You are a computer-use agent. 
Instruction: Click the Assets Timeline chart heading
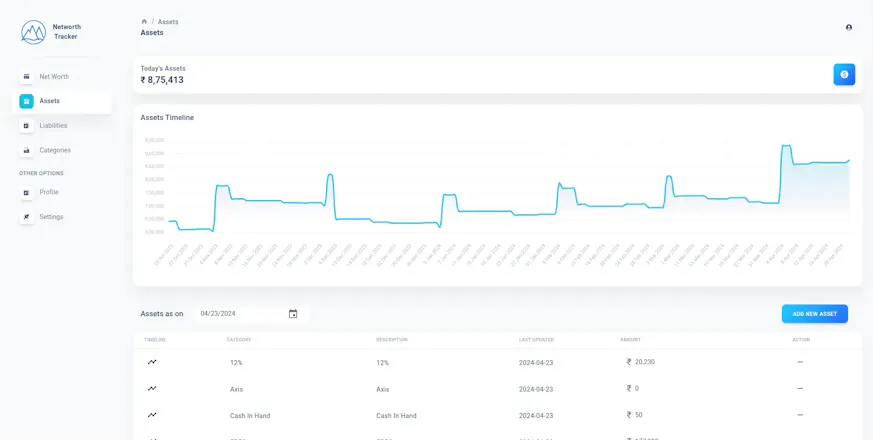167,118
